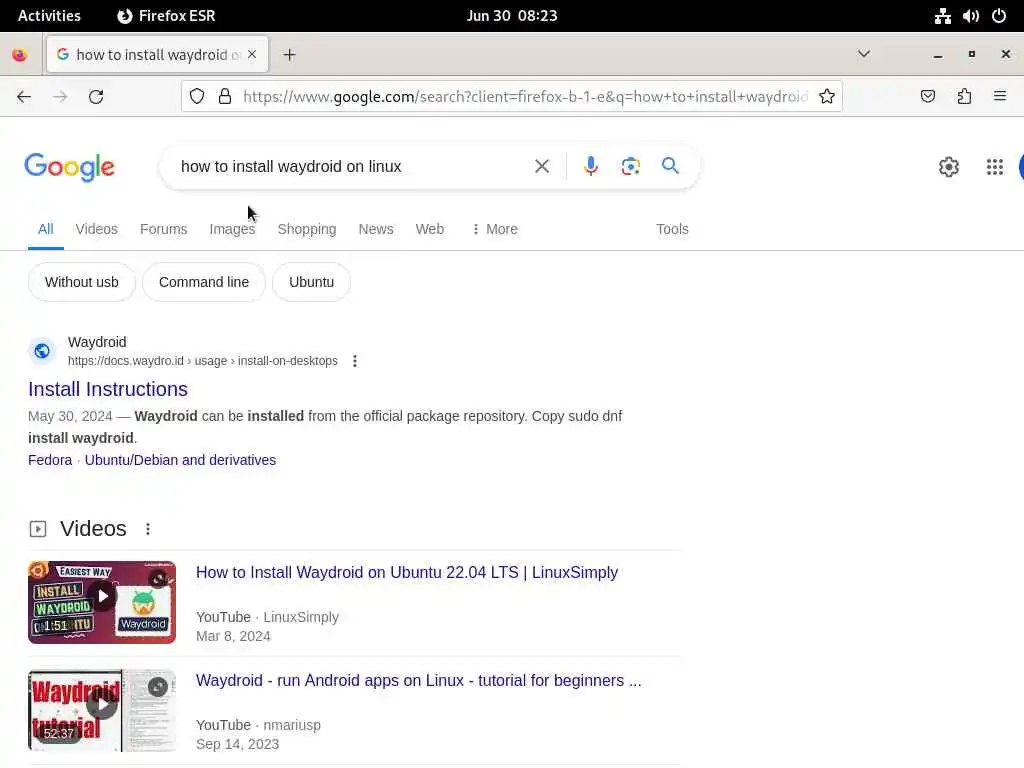1024x768 pixels.
Task: Start a voice search with the microphone
Action: [x=590, y=167]
